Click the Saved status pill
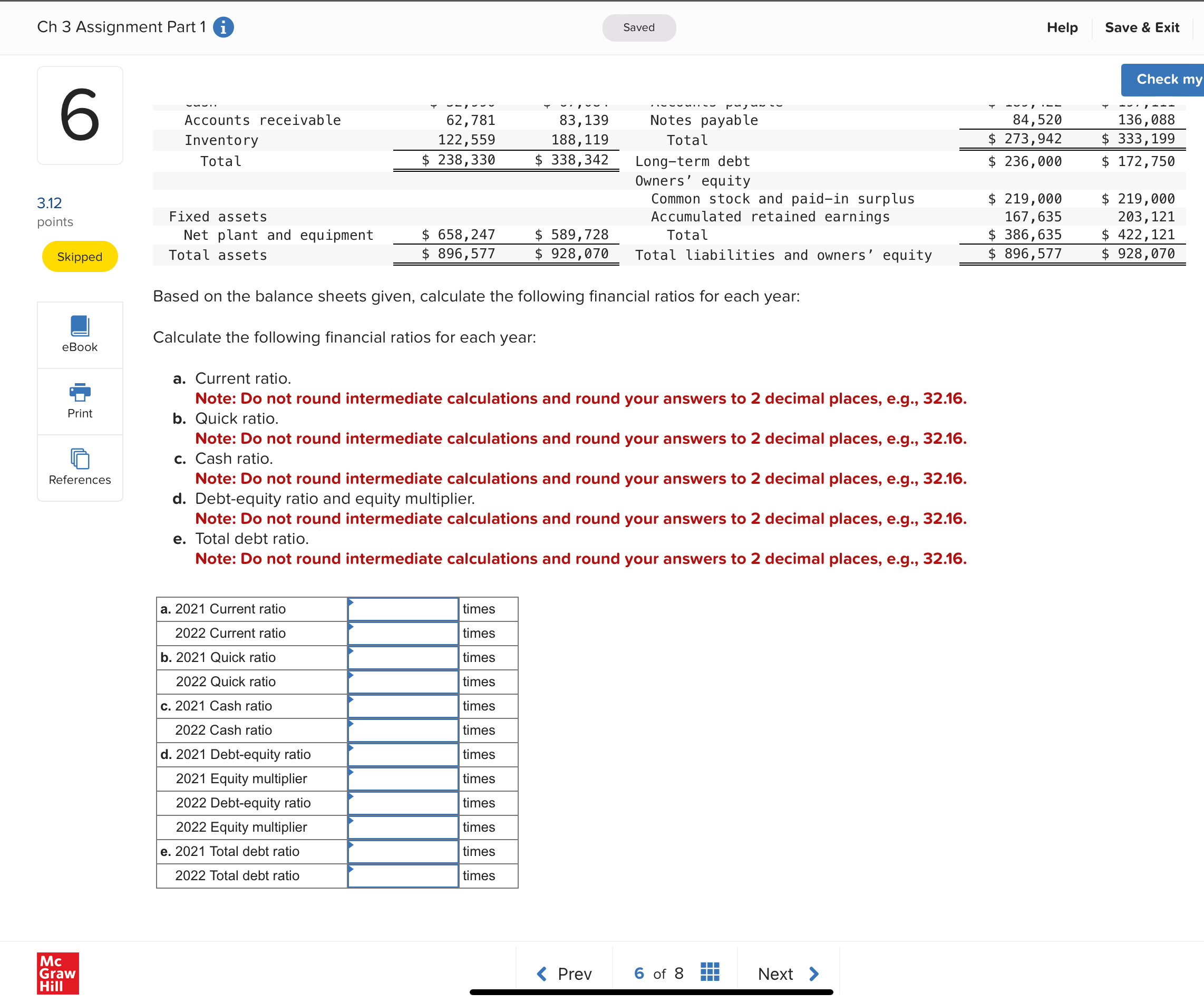Viewport: 1204px width, 1003px height. [639, 27]
